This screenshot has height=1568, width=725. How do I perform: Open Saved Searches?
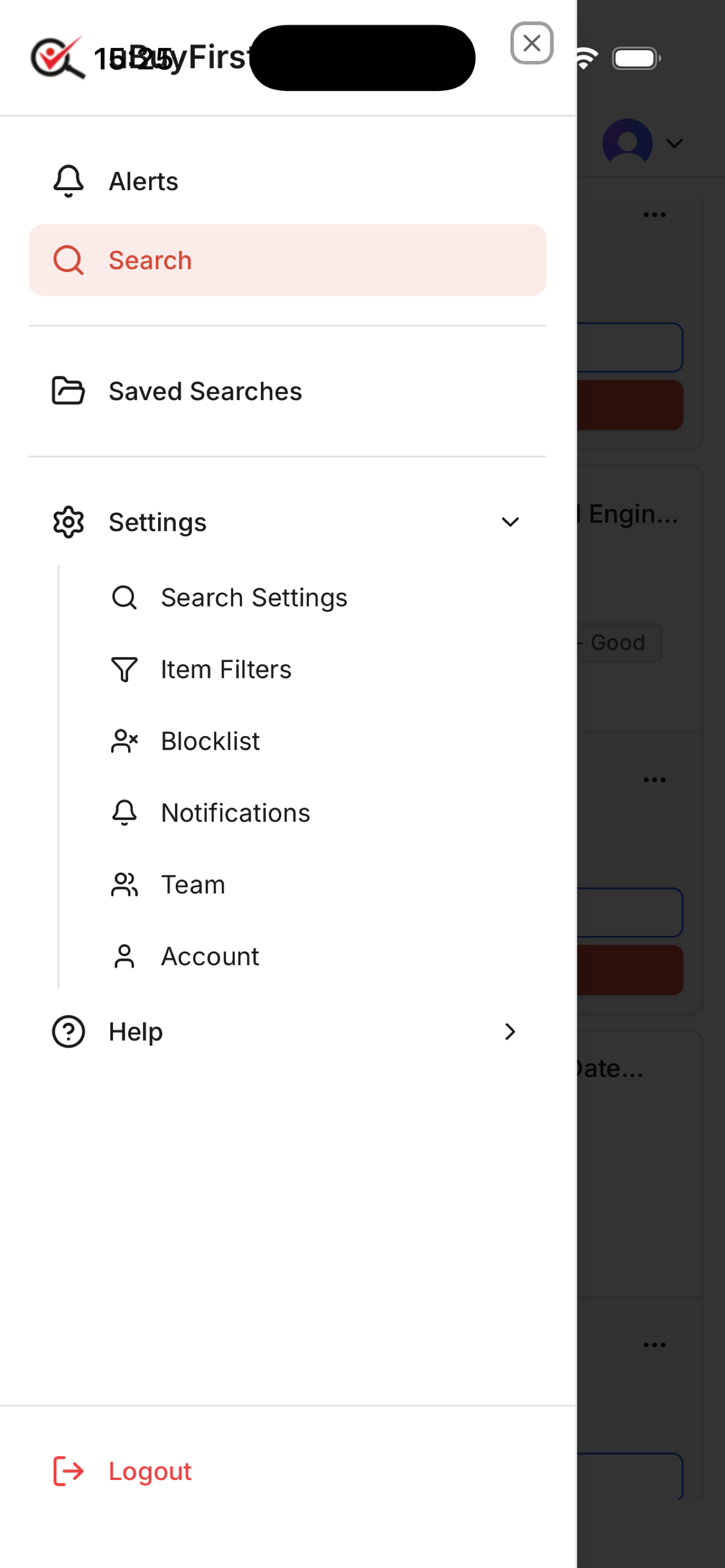(287, 391)
